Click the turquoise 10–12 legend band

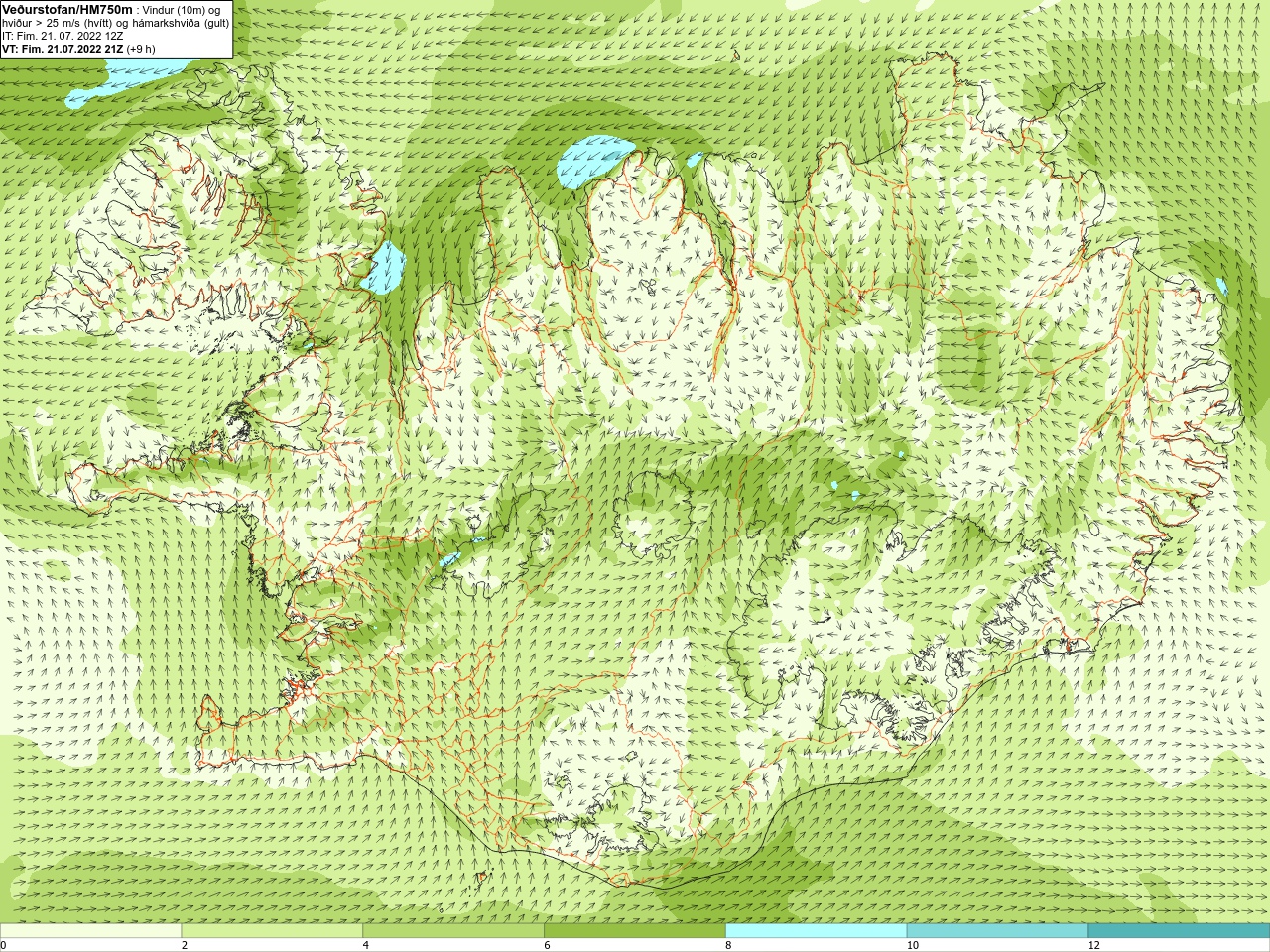[x=997, y=931]
